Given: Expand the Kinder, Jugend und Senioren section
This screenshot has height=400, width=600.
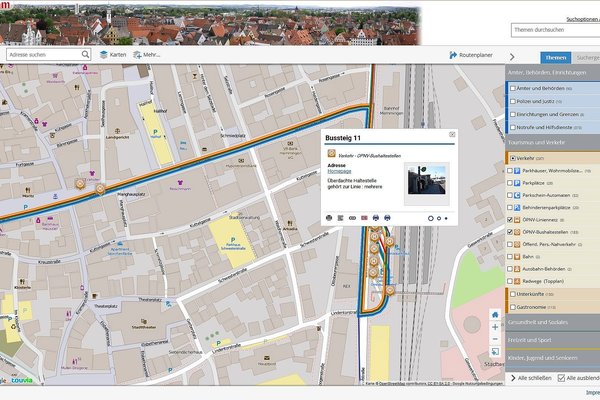Looking at the screenshot, I should coord(553,358).
